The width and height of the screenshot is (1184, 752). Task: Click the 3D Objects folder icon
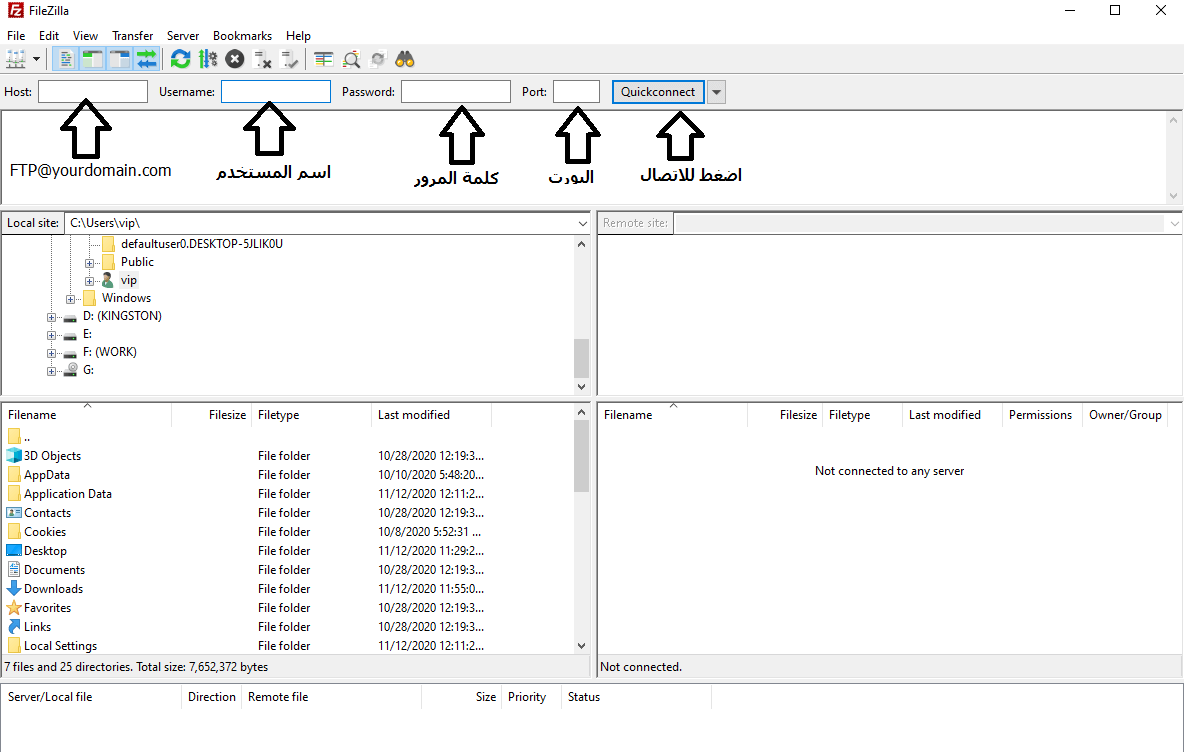click(x=14, y=455)
